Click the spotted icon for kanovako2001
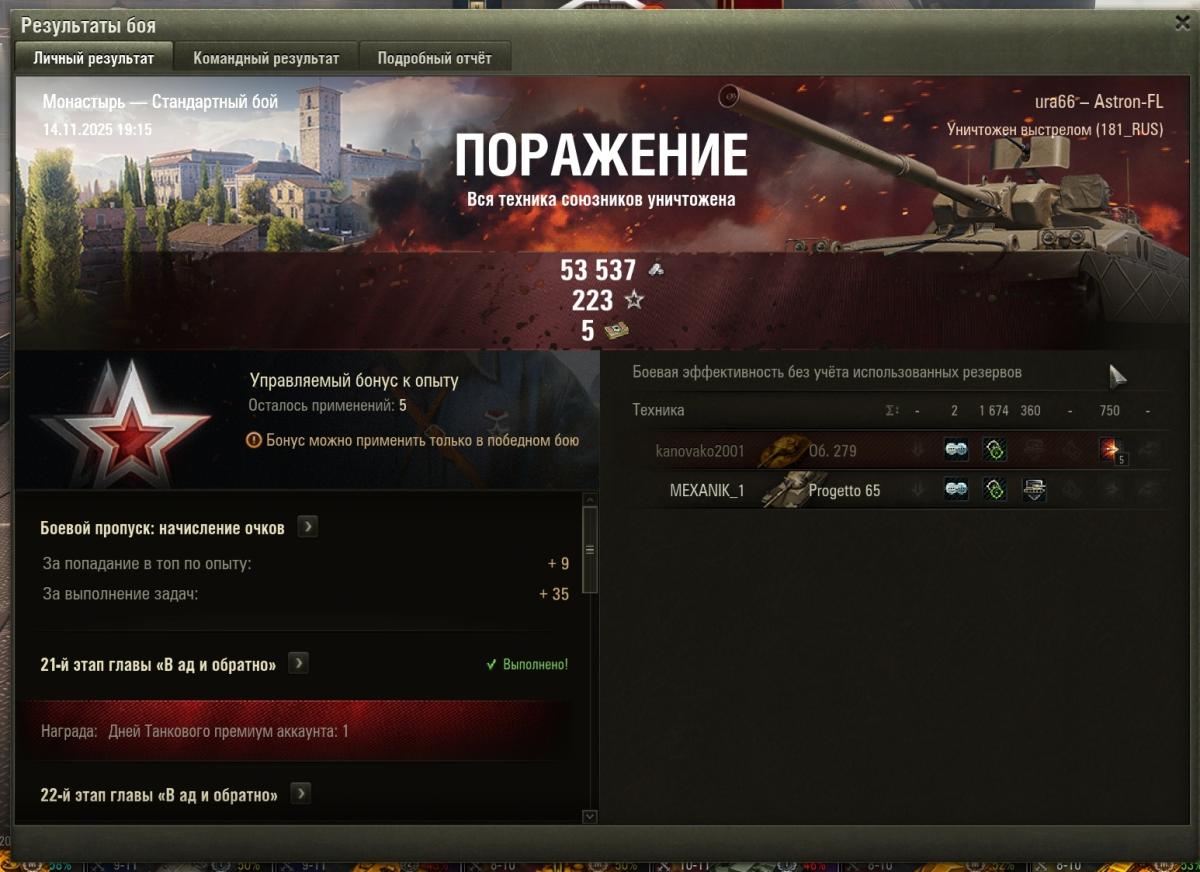Image resolution: width=1200 pixels, height=872 pixels. coord(956,451)
